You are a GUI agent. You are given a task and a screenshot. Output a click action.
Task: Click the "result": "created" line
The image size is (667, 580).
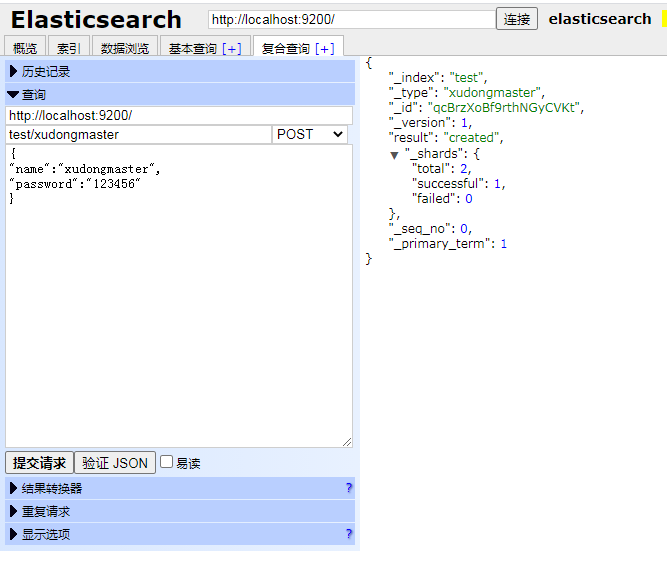pyautogui.click(x=446, y=137)
